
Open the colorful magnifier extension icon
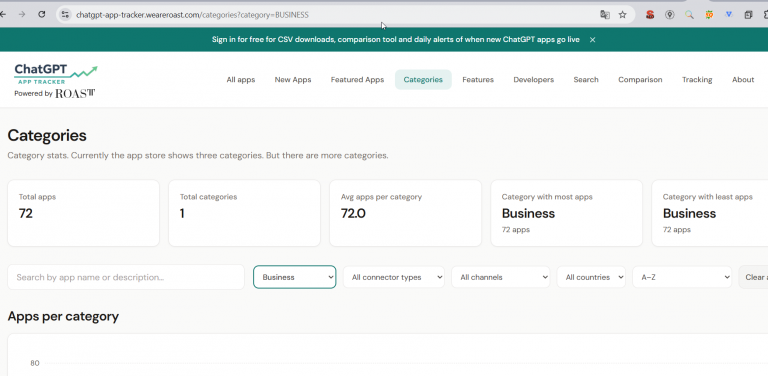[x=689, y=15]
